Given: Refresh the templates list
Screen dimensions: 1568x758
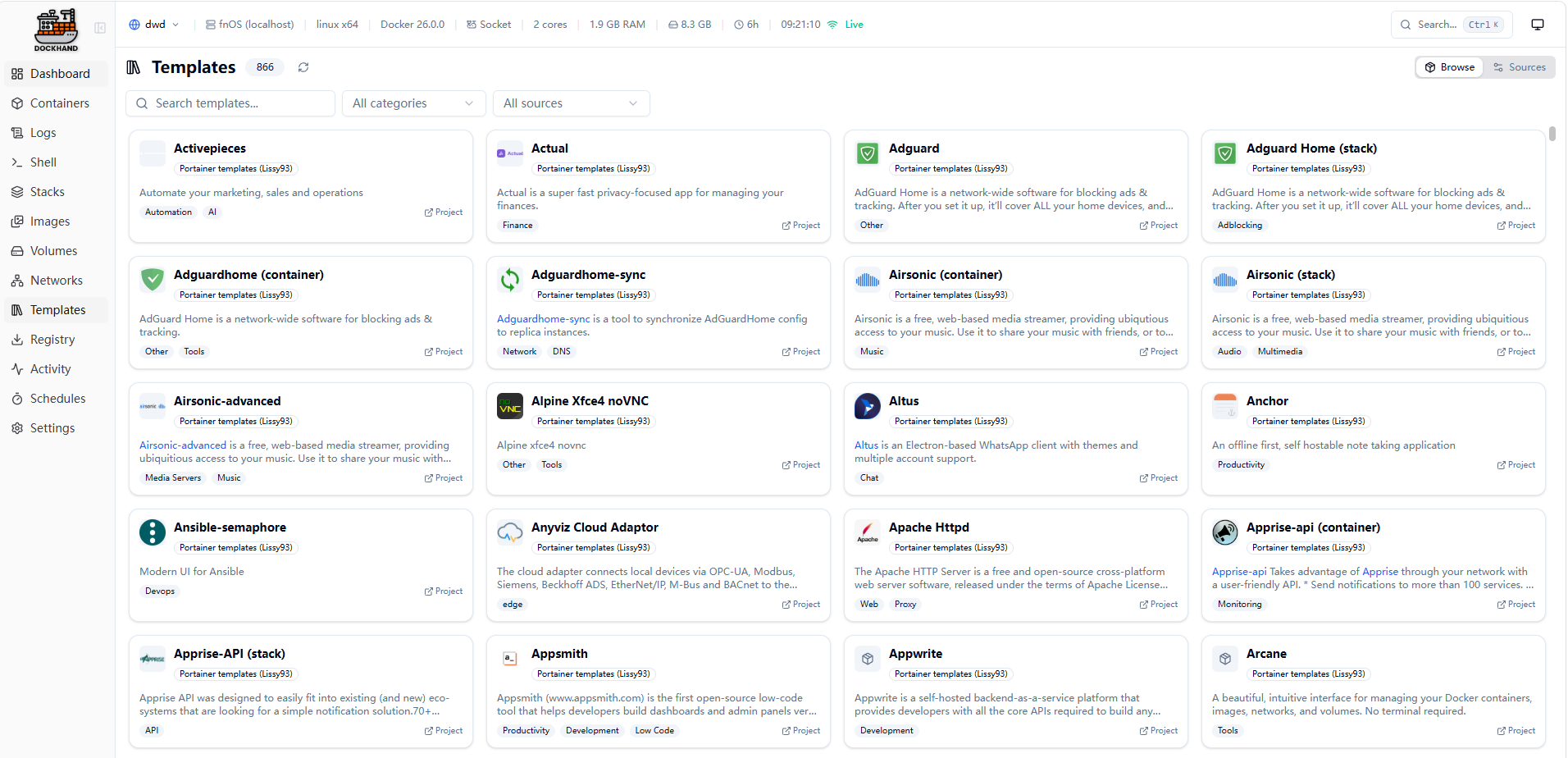Looking at the screenshot, I should 303,67.
